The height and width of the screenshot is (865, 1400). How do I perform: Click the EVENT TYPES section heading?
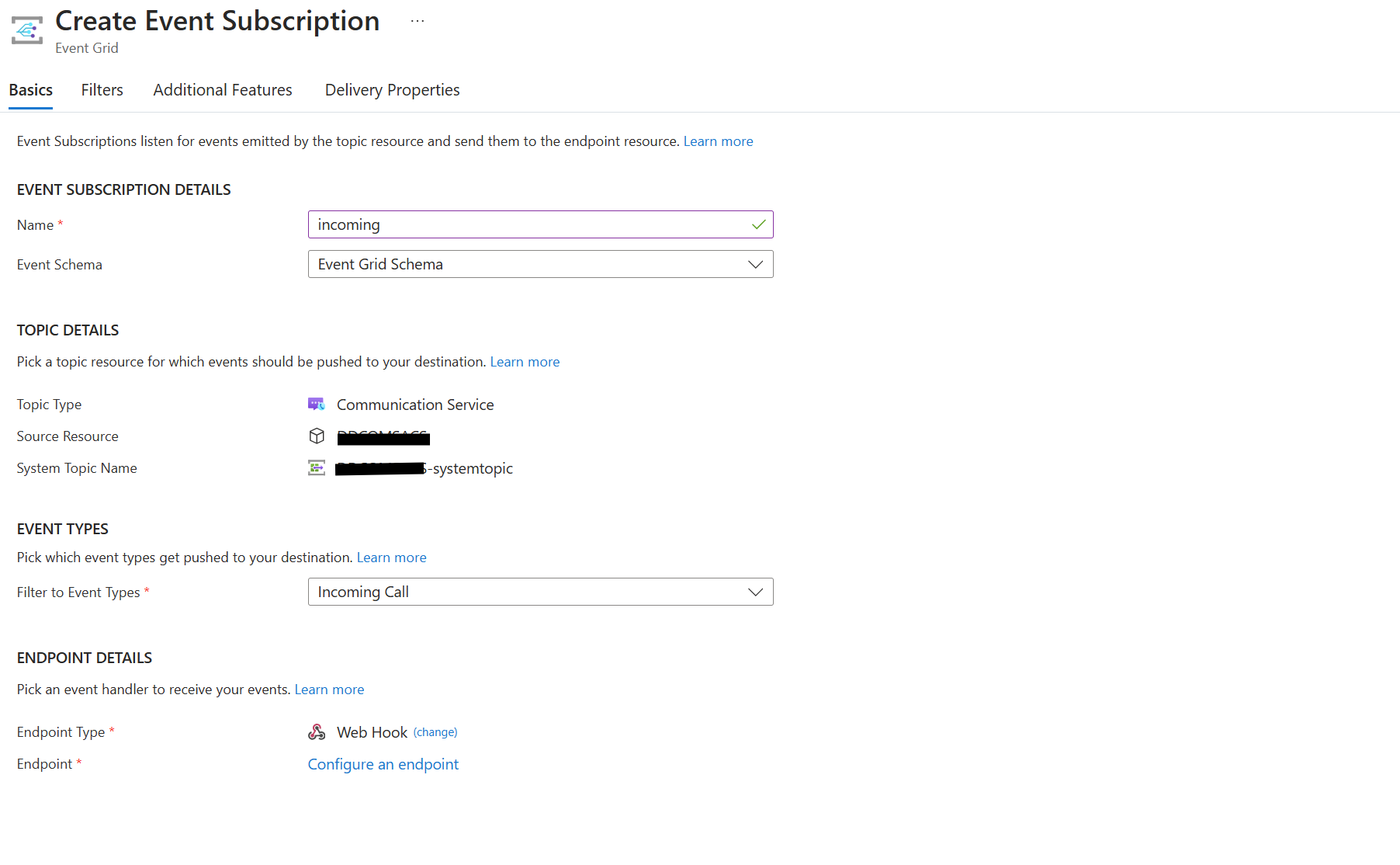(x=63, y=529)
